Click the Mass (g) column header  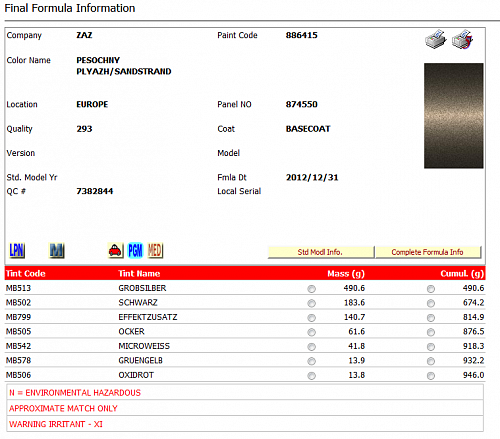click(346, 274)
